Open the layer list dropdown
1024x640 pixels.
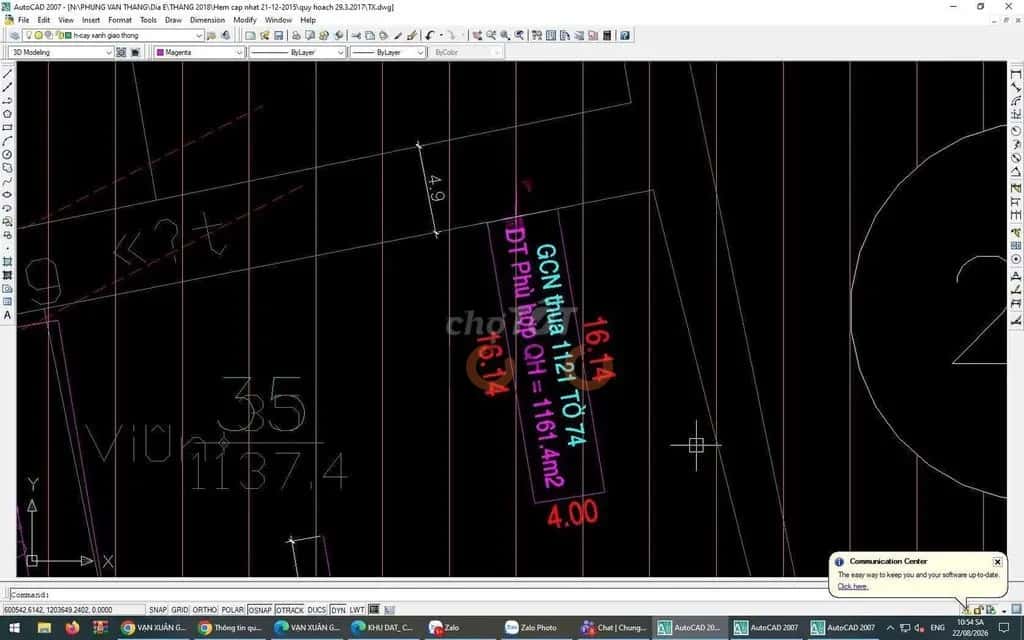pyautogui.click(x=199, y=35)
